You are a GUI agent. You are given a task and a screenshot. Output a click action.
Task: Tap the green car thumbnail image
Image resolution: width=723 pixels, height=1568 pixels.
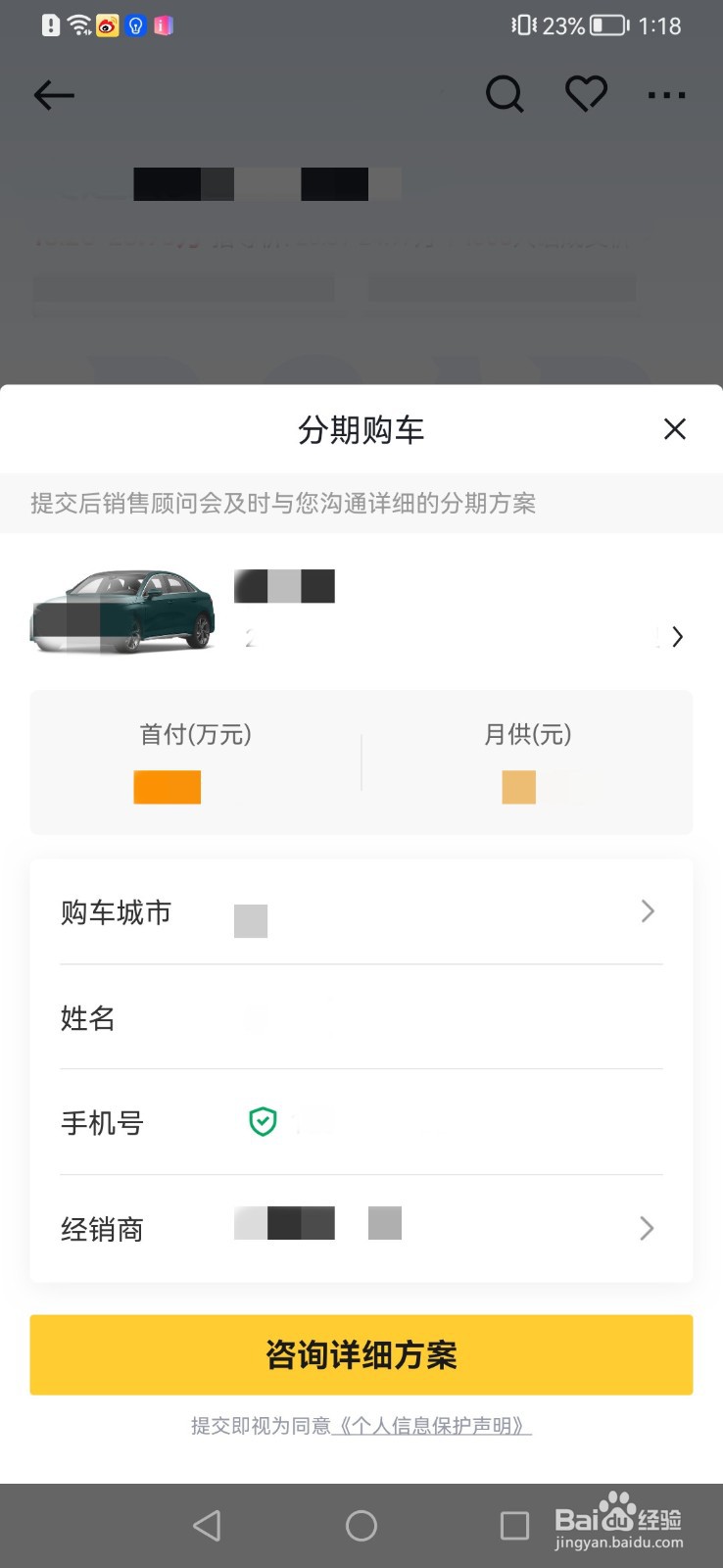(123, 611)
